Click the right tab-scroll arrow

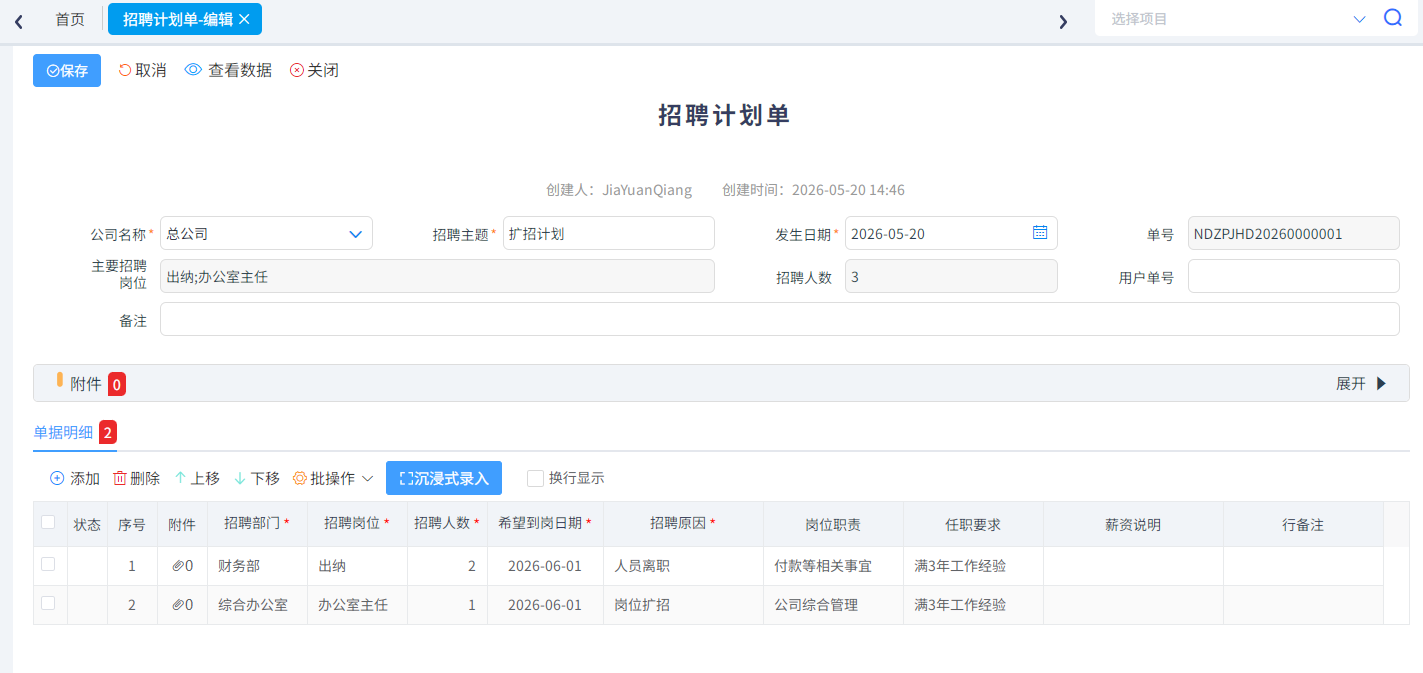[x=1063, y=21]
